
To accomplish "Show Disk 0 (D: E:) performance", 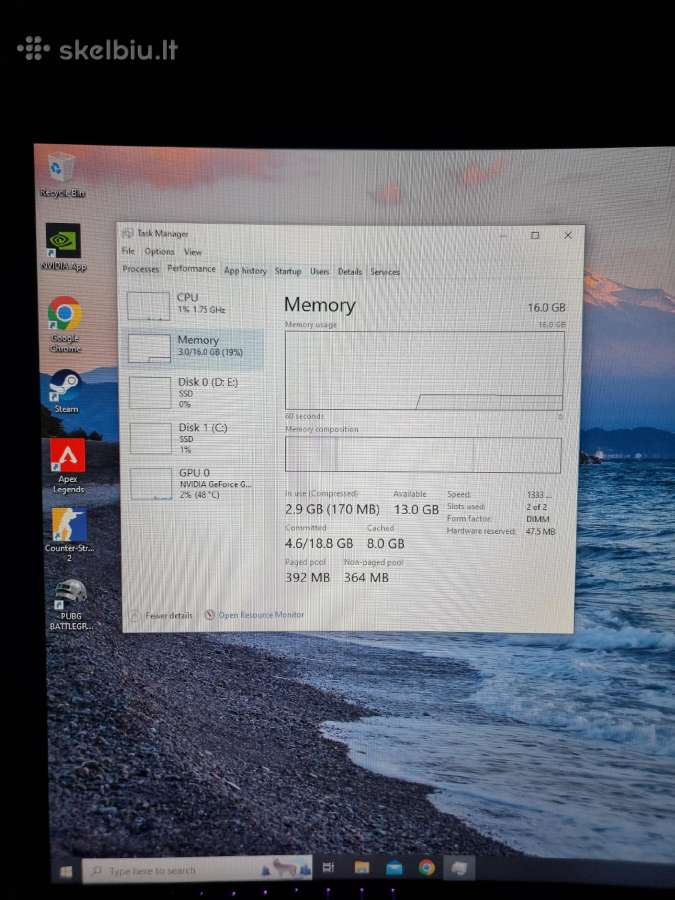I will 194,392.
